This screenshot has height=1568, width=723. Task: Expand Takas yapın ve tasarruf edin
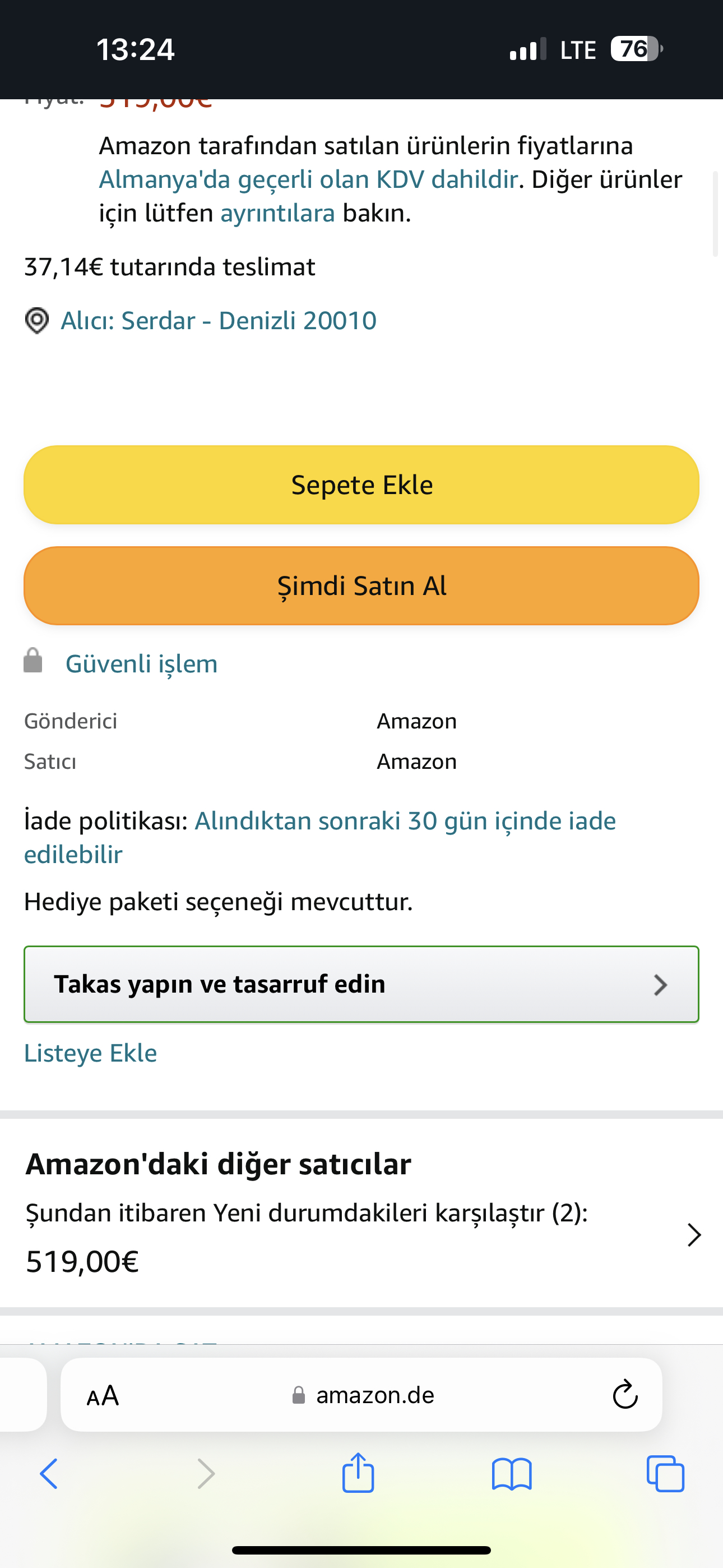[x=361, y=984]
